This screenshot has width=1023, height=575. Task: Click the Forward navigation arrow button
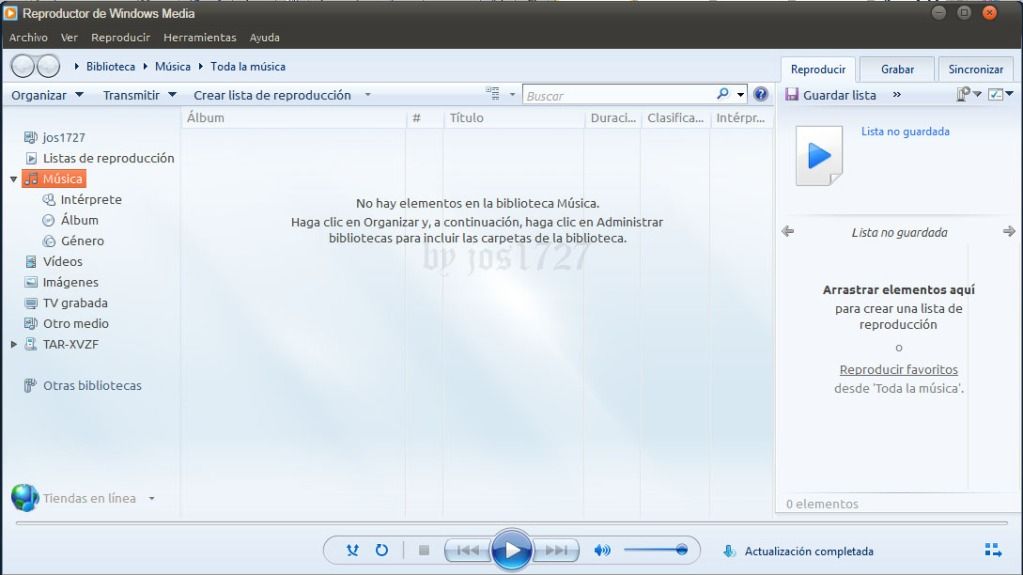pos(48,66)
